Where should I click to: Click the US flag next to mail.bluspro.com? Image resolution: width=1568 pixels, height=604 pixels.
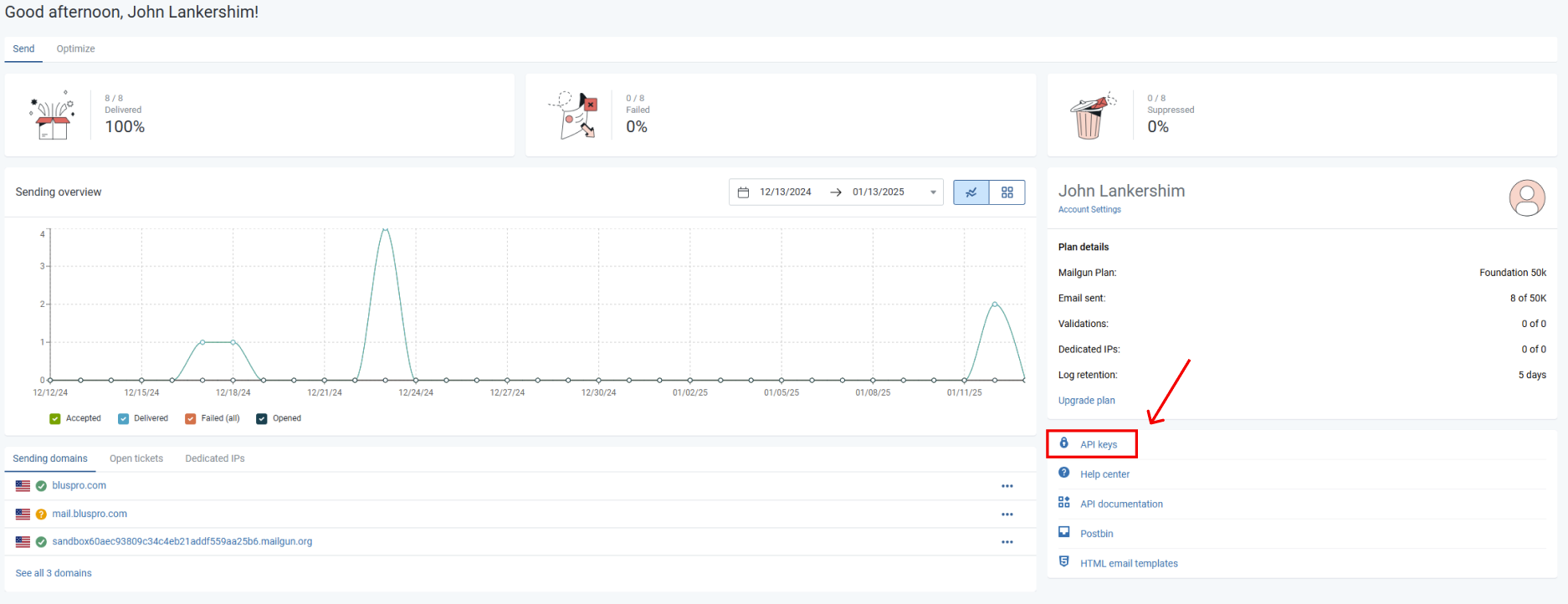click(x=23, y=514)
